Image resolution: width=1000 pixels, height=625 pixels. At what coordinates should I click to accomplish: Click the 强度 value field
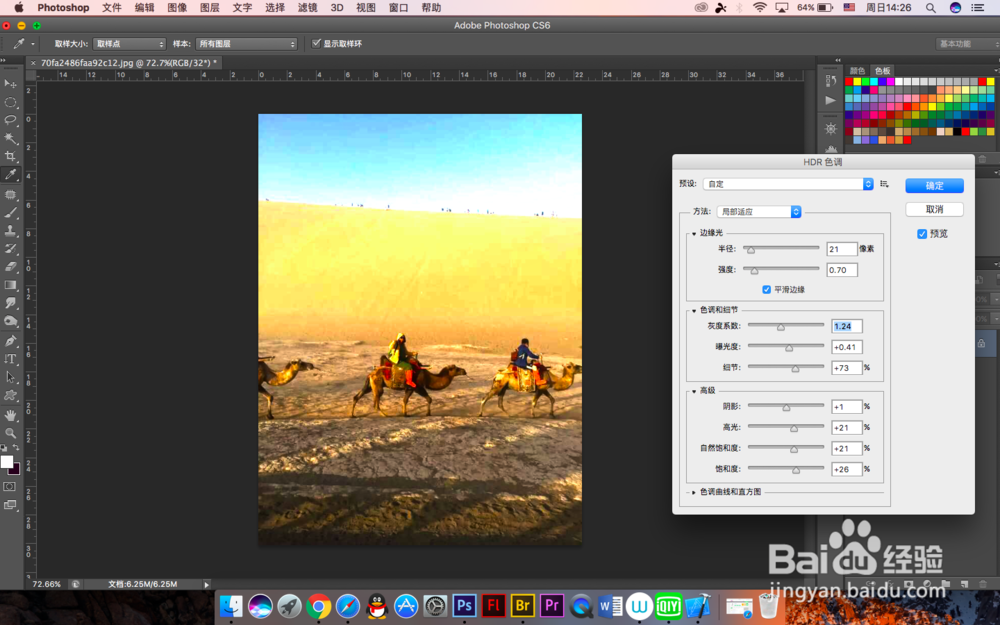[x=842, y=270]
